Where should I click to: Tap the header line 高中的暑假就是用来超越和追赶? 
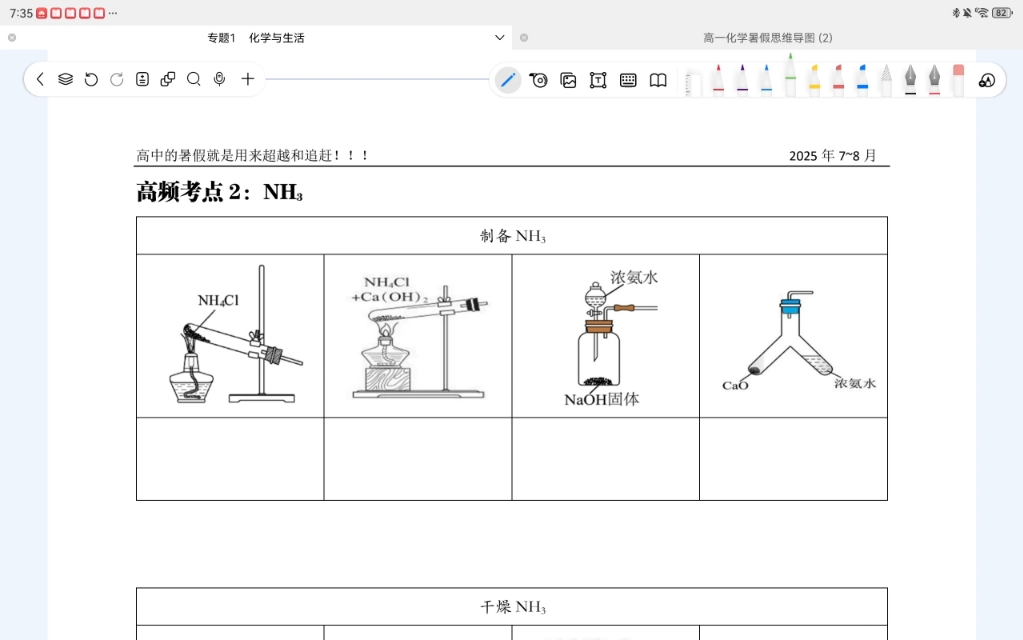[x=252, y=155]
